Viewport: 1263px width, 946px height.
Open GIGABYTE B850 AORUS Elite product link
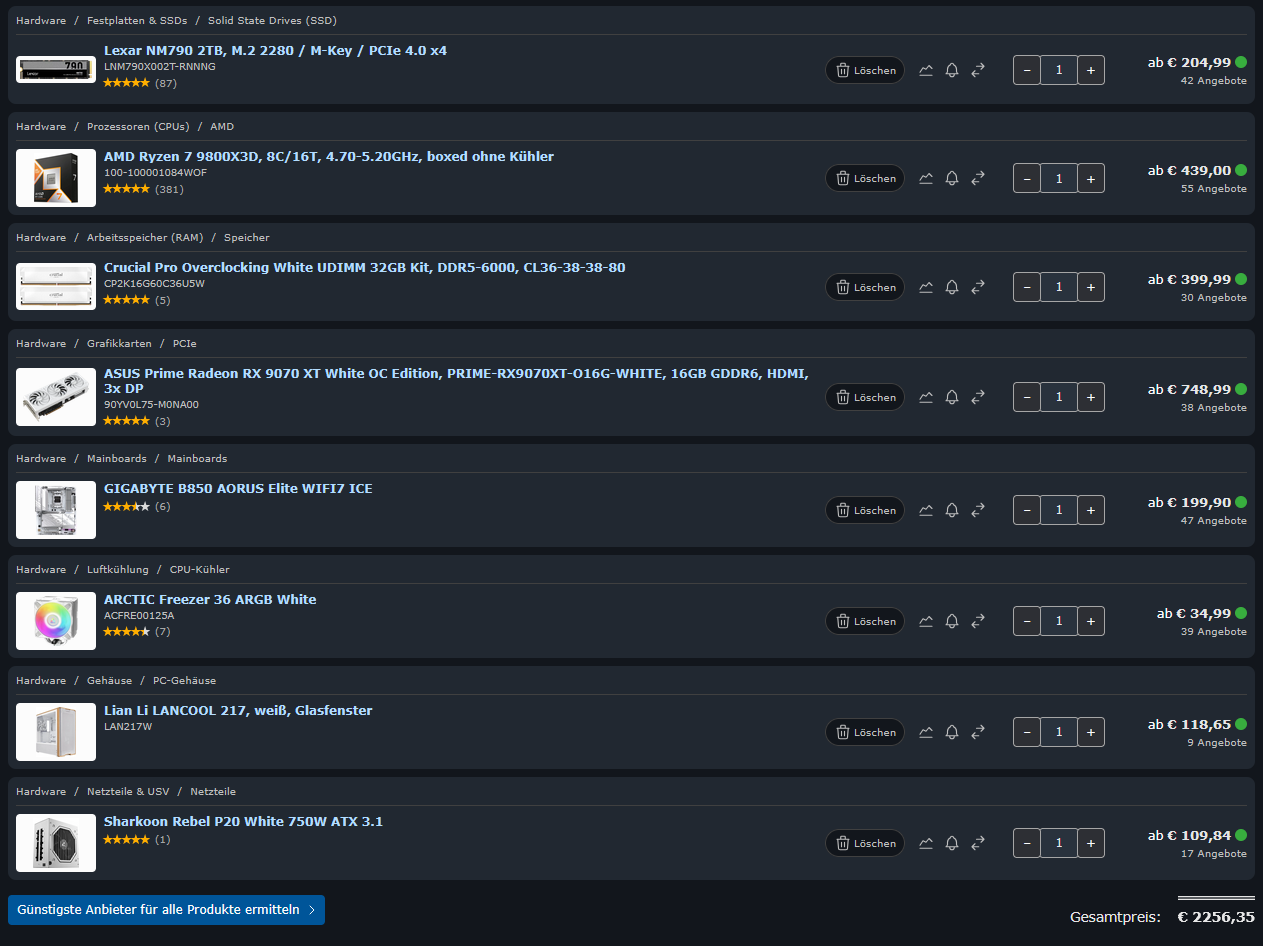(238, 489)
